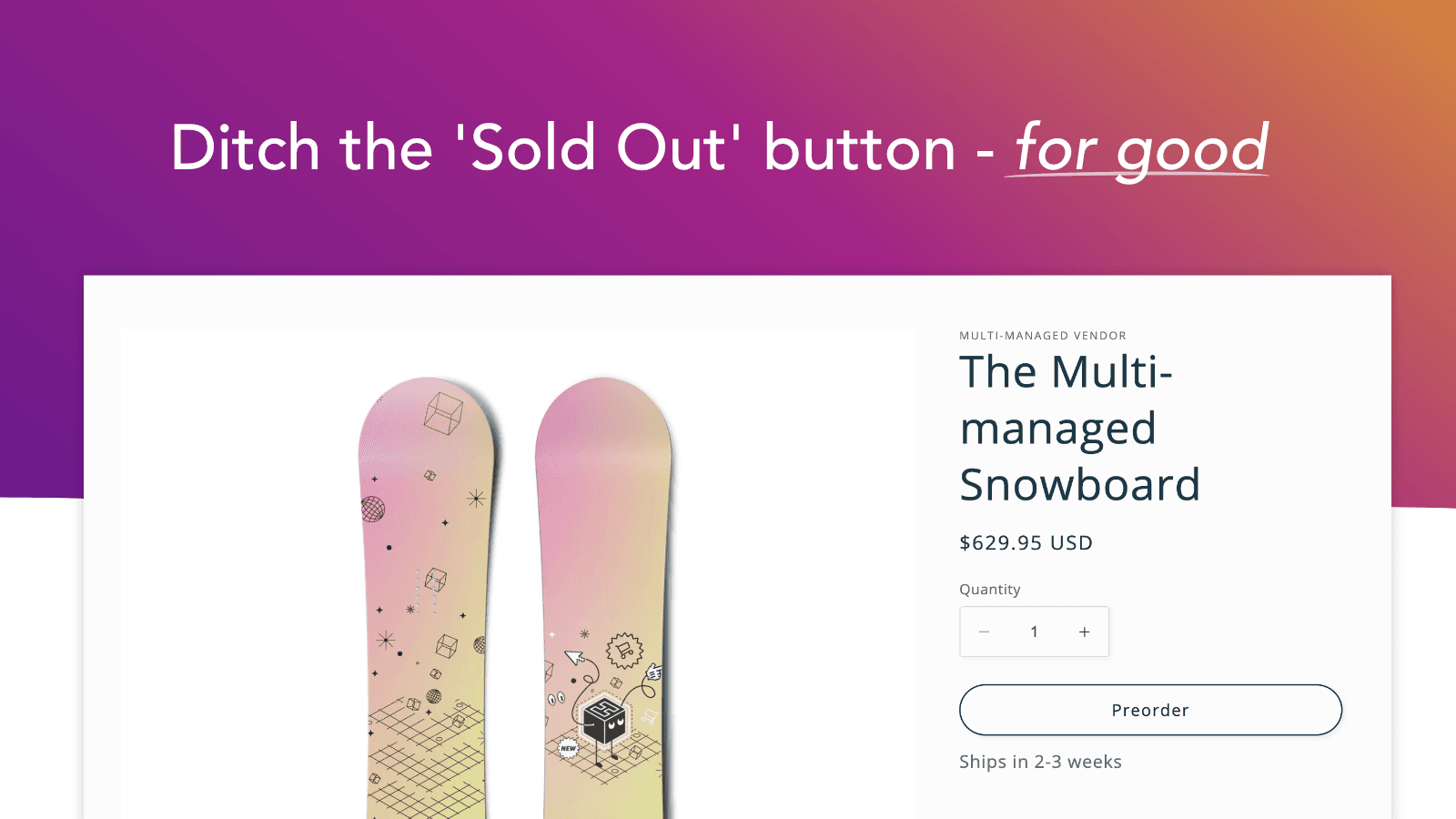This screenshot has height=819, width=1456.
Task: Click the quantity number field
Action: coord(1034,632)
